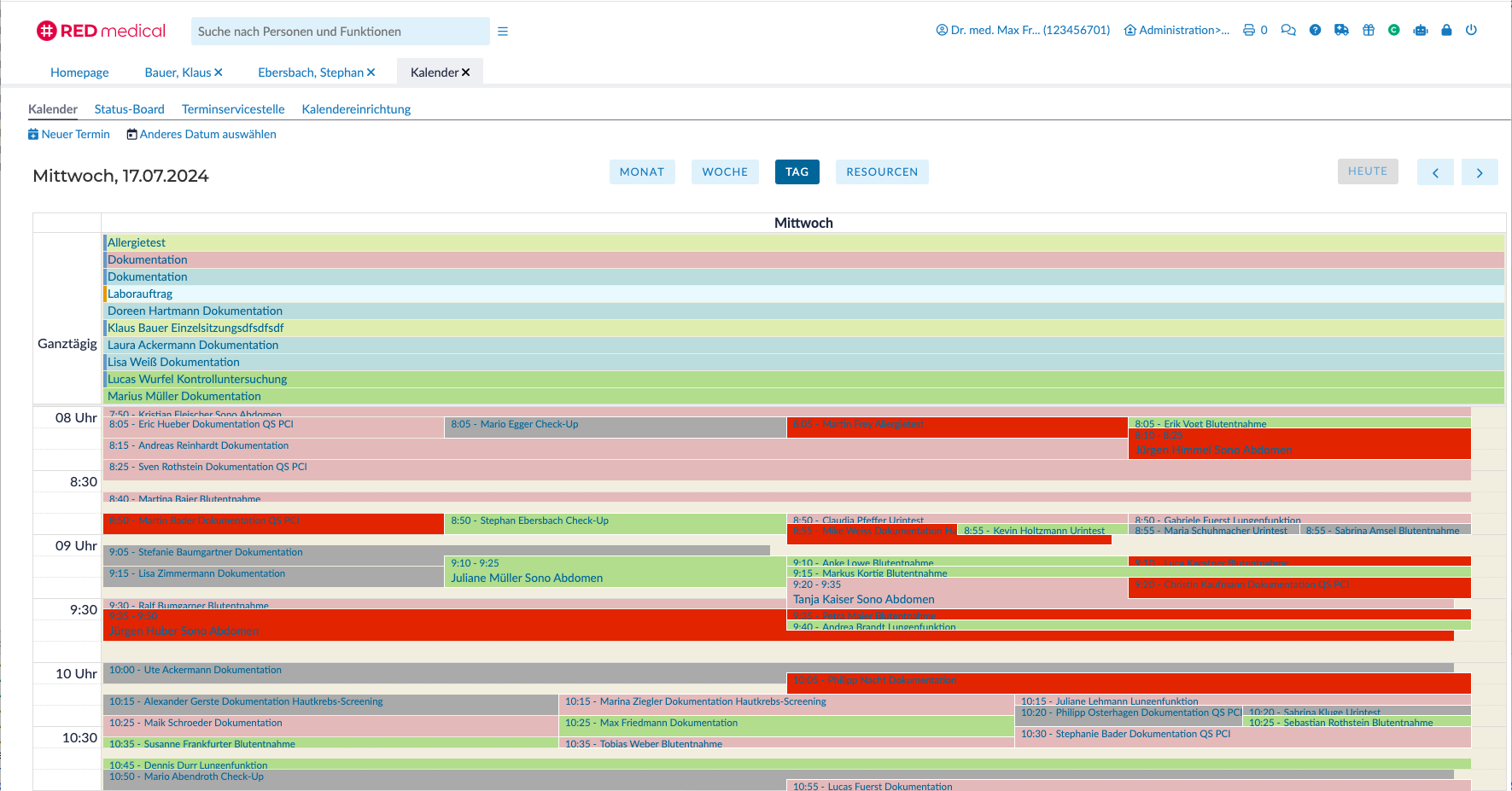Viewport: 1512px width, 791px height.
Task: Go to the previous day arrow
Action: (1435, 172)
